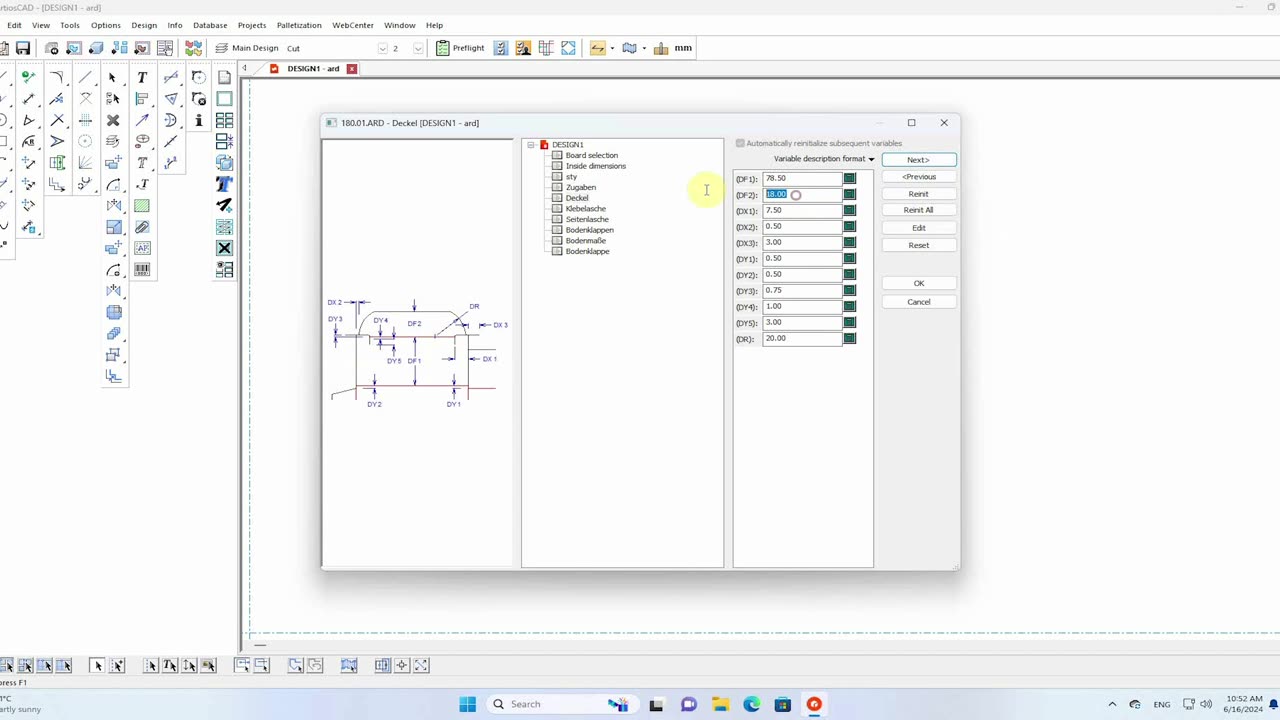
Task: Click the Cancel button
Action: [918, 302]
